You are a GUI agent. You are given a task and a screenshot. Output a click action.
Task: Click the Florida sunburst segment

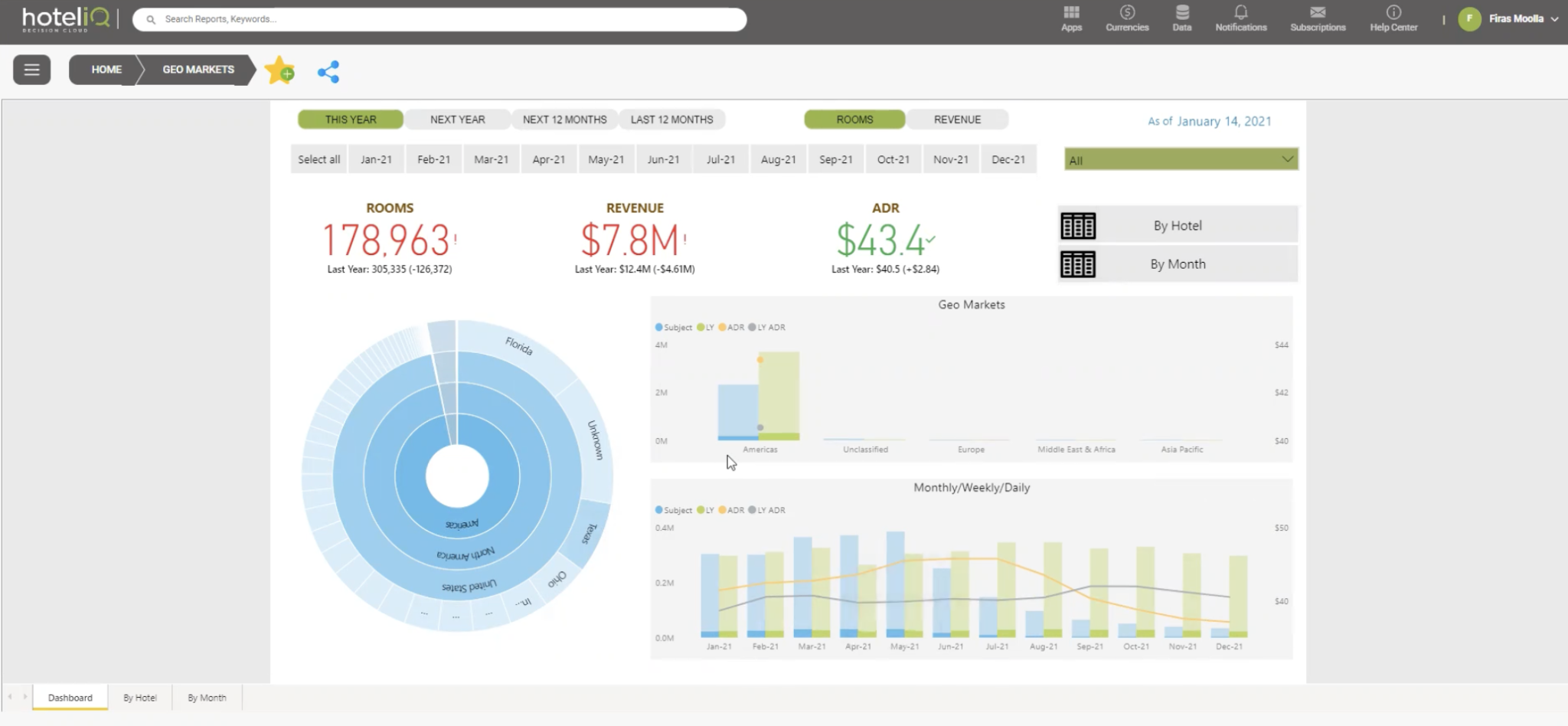[x=519, y=347]
